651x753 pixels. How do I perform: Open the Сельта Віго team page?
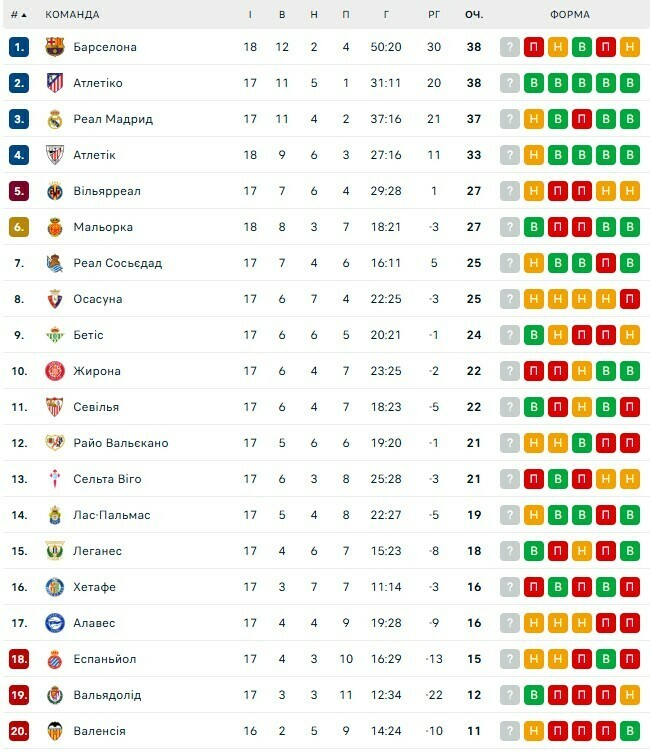coord(107,479)
